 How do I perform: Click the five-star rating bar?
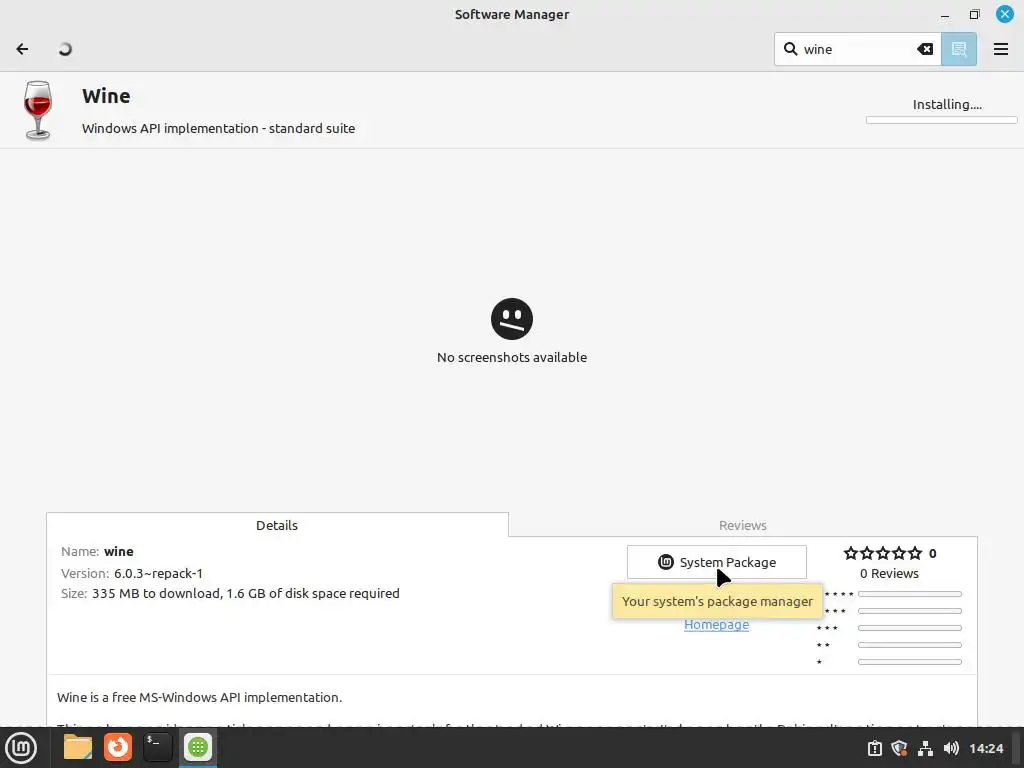(910, 594)
